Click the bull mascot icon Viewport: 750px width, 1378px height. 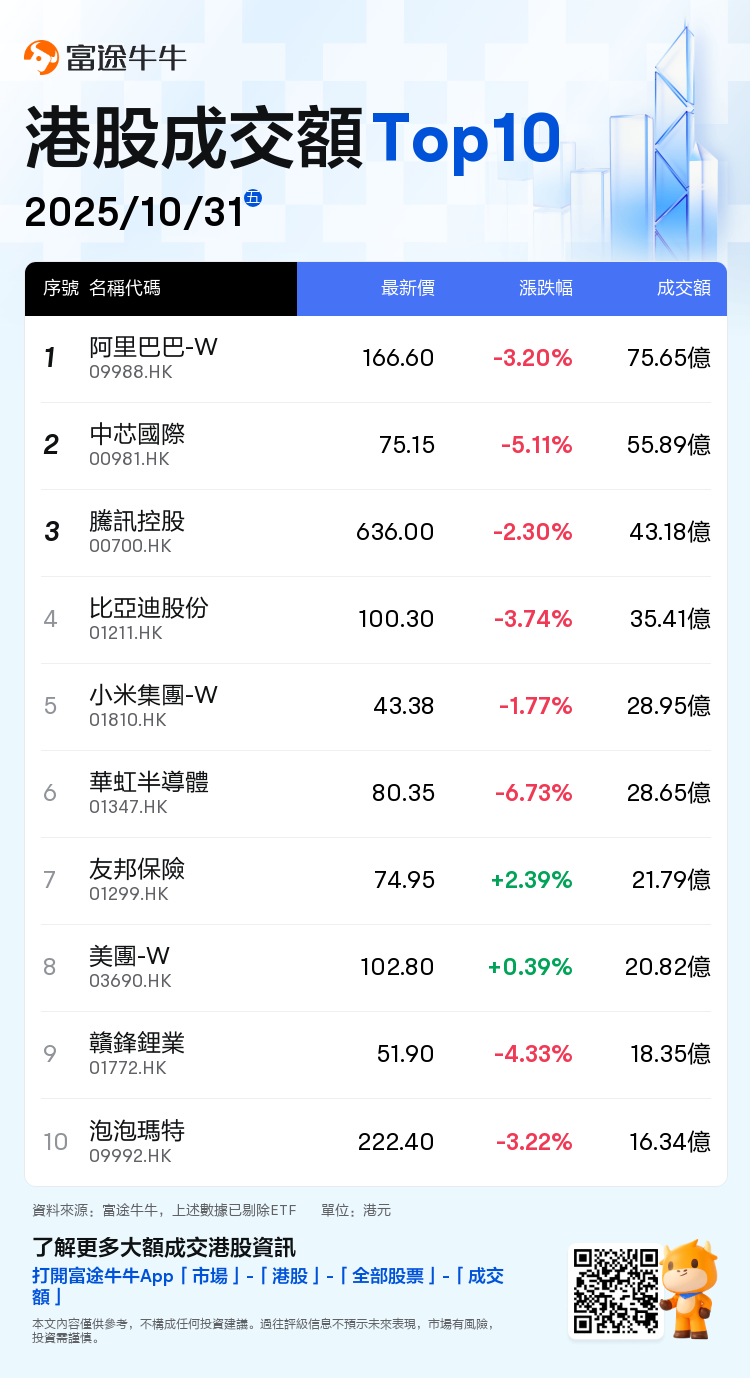(x=689, y=1288)
